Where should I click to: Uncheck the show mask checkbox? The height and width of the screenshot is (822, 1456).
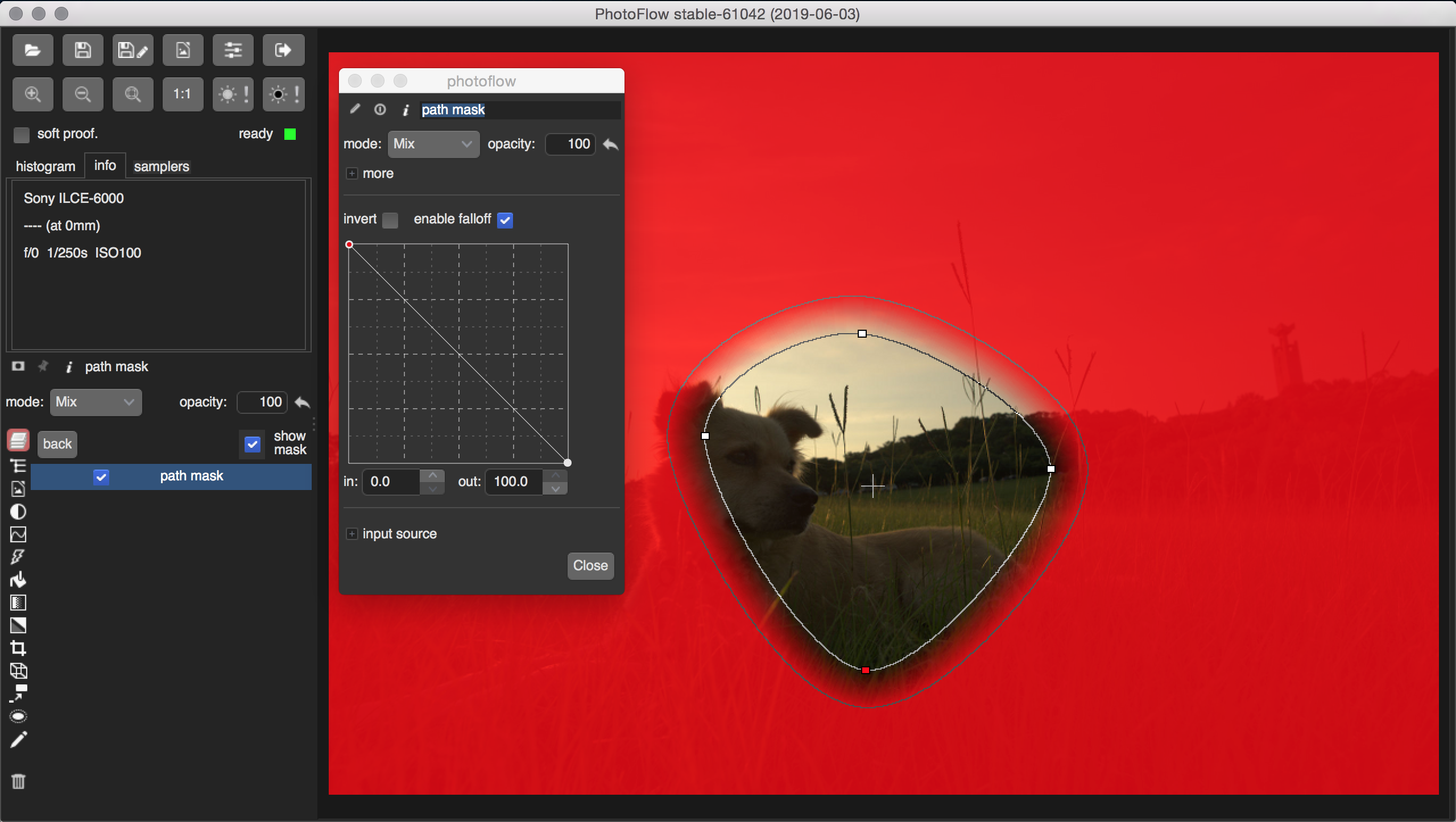253,444
